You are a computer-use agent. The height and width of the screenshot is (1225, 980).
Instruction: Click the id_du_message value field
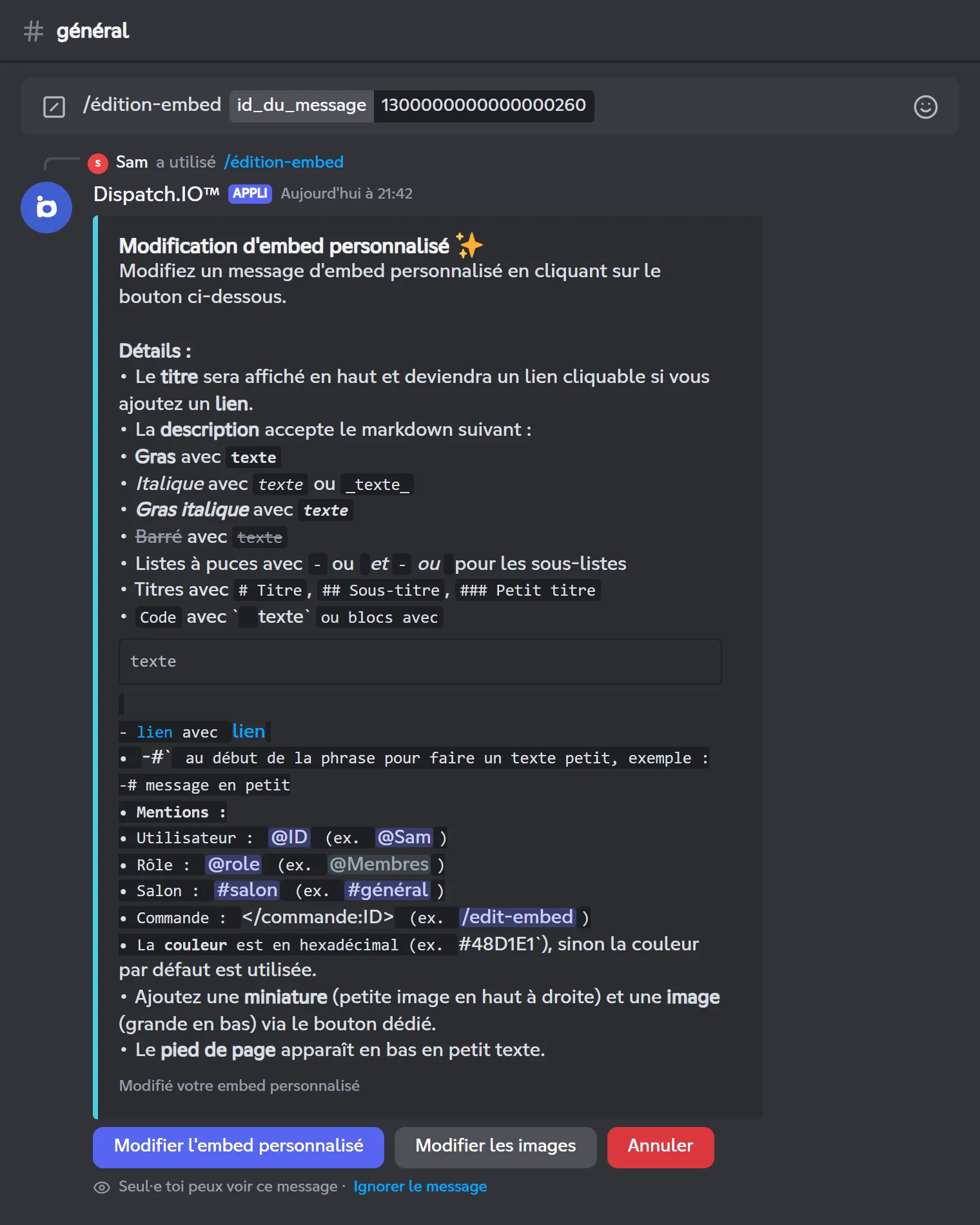coord(484,105)
